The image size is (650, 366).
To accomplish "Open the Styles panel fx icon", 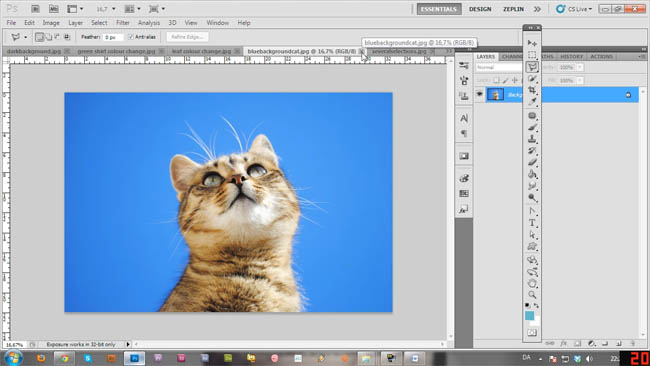I will [464, 209].
